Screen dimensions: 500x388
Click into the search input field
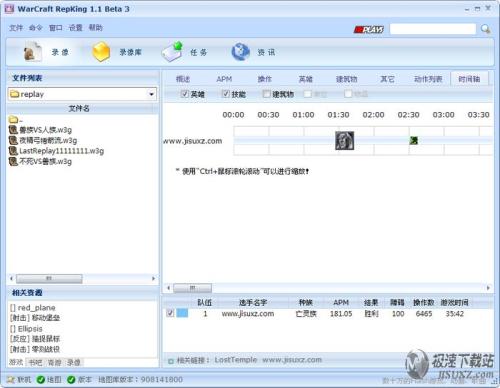coord(433,29)
